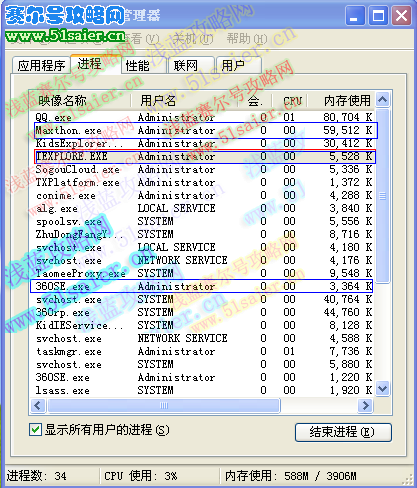Open the 帮助(H) menu
This screenshot has width=417, height=488.
(x=247, y=39)
